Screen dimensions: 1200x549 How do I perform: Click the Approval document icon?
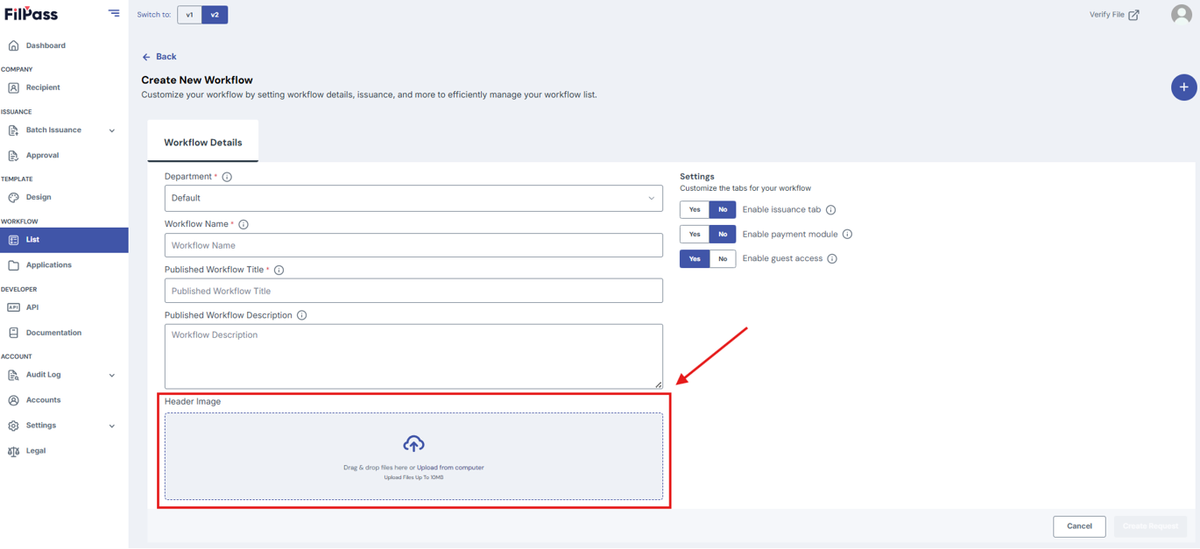pos(14,156)
